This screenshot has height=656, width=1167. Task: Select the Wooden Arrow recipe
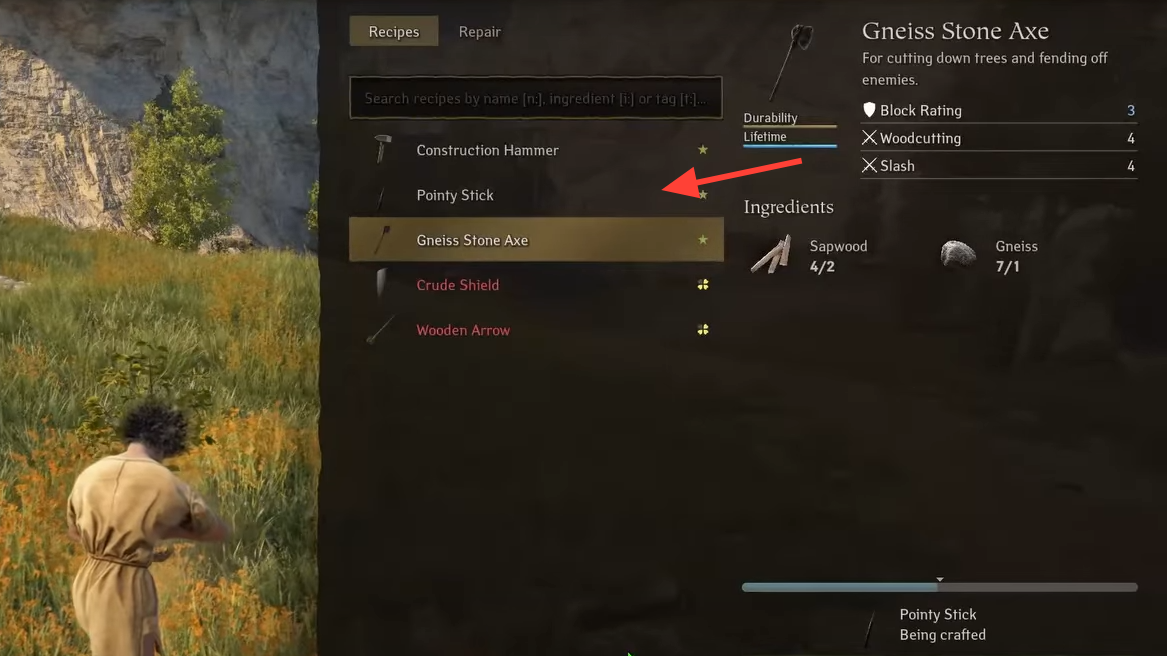pos(536,330)
